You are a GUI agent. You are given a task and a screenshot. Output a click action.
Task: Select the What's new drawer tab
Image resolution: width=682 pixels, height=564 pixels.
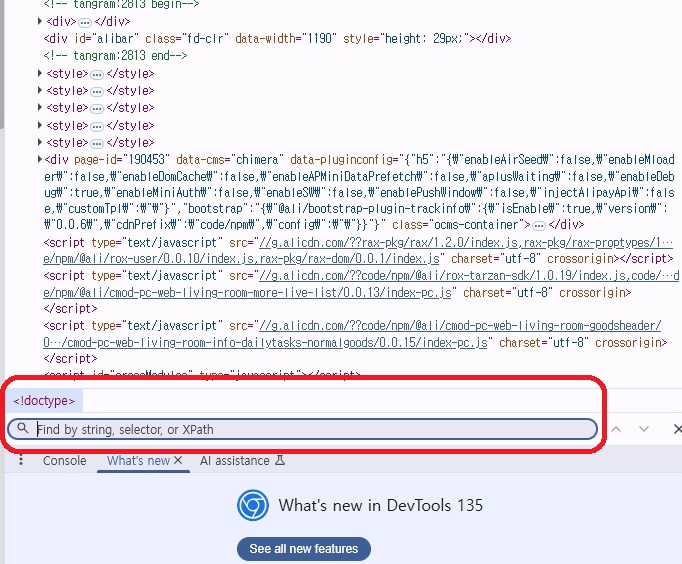point(138,461)
